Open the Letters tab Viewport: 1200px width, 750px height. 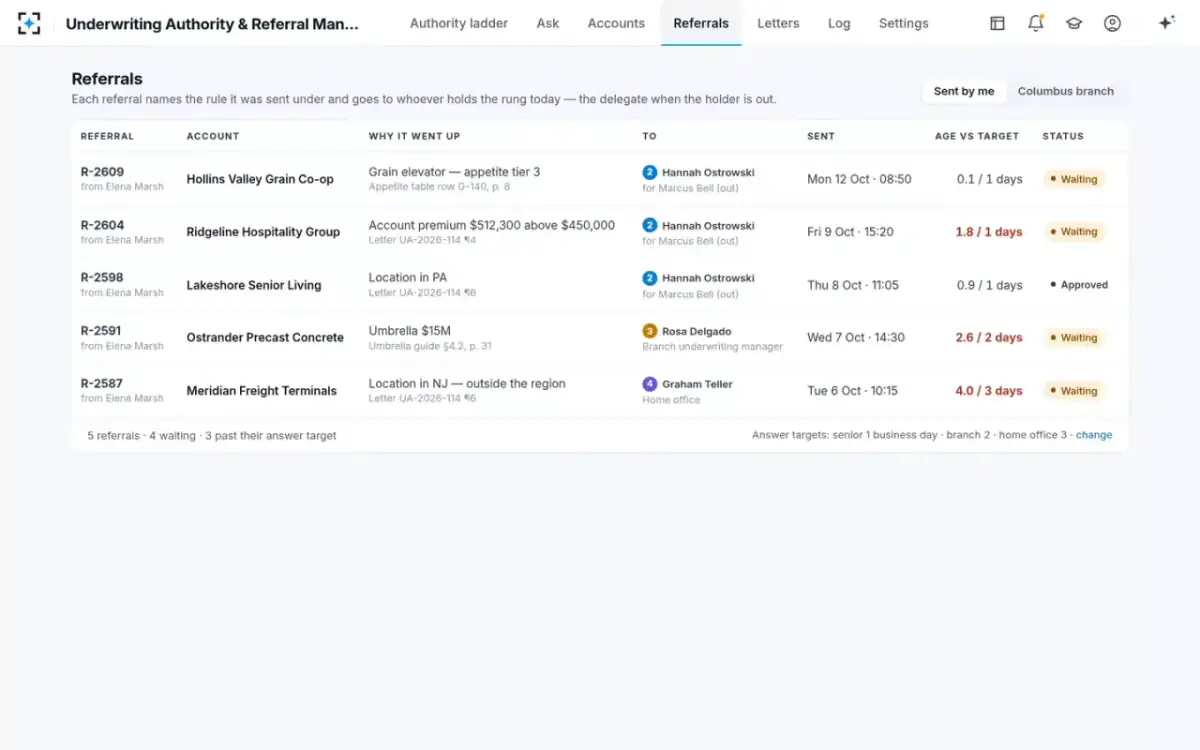(778, 23)
